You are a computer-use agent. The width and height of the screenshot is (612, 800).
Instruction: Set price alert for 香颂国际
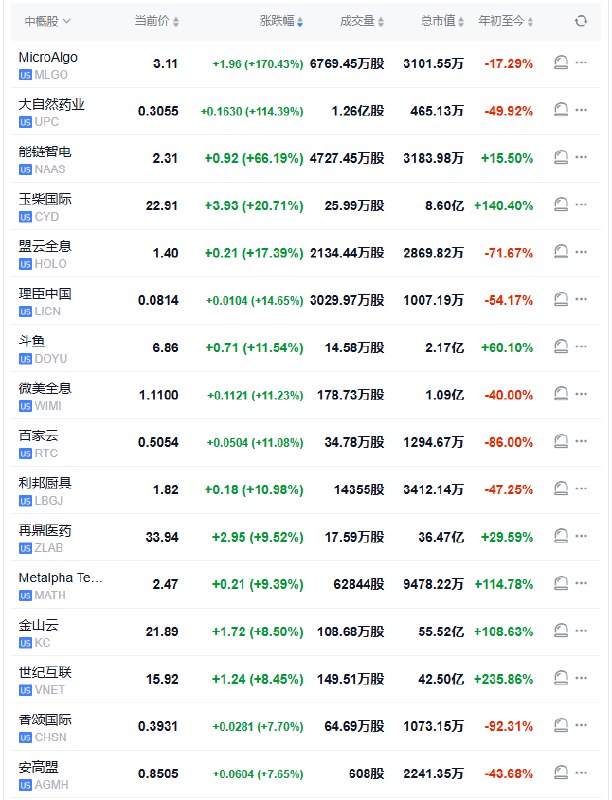coord(560,725)
